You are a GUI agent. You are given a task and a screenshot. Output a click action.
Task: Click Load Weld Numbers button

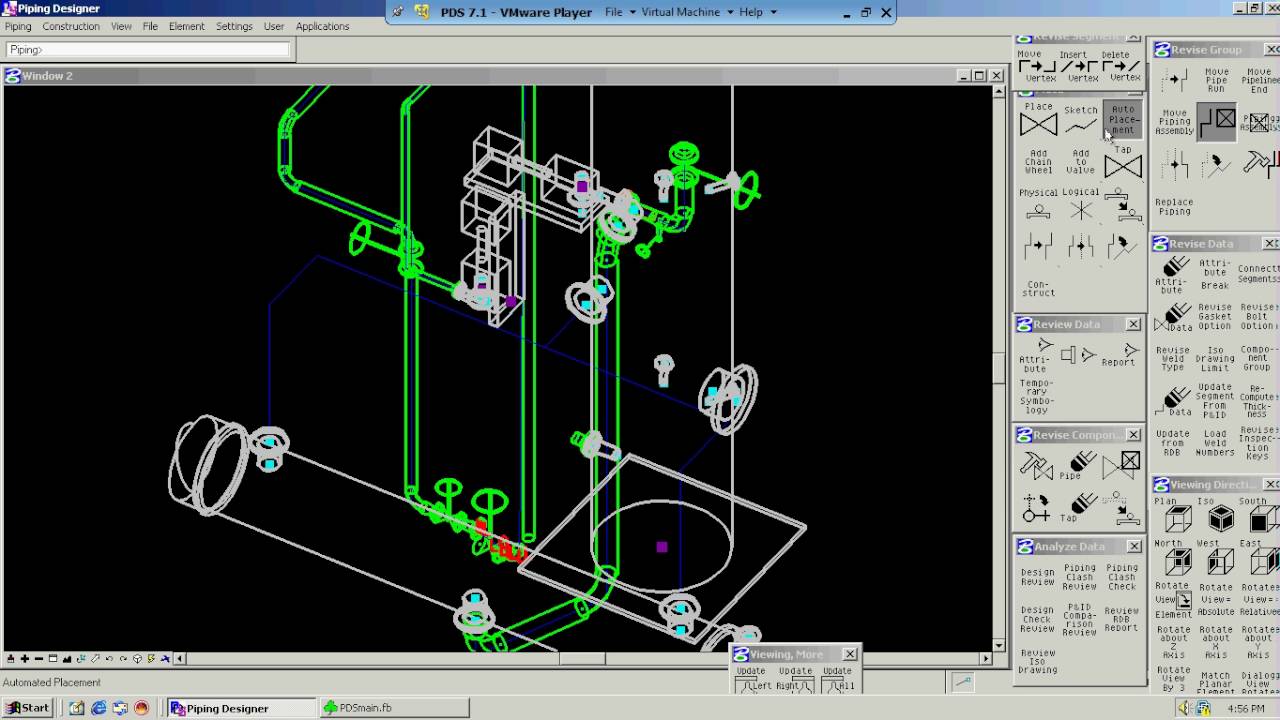coord(1215,443)
